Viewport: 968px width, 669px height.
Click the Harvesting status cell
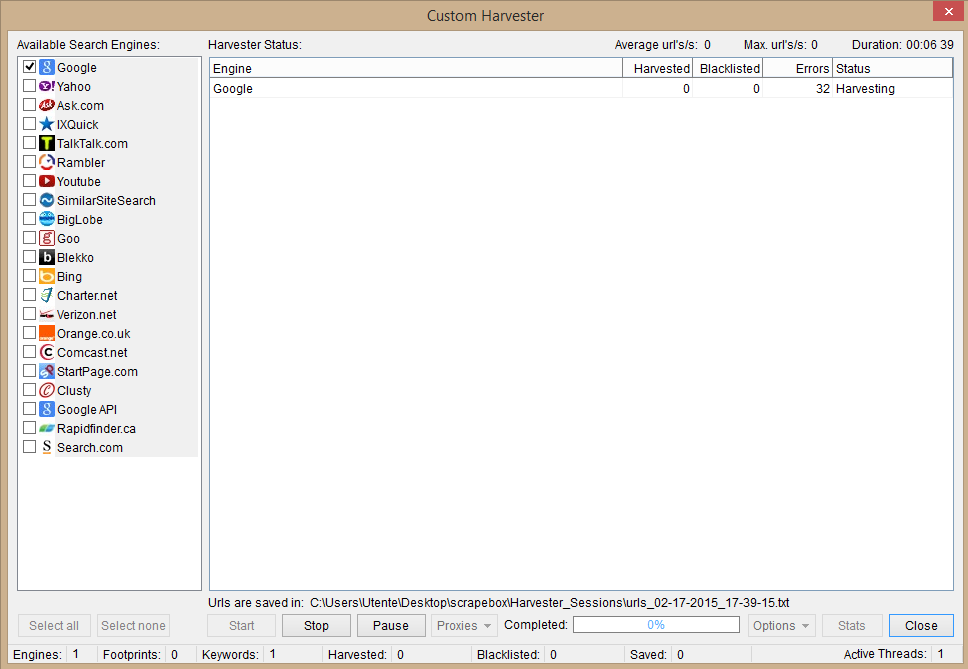(x=893, y=88)
